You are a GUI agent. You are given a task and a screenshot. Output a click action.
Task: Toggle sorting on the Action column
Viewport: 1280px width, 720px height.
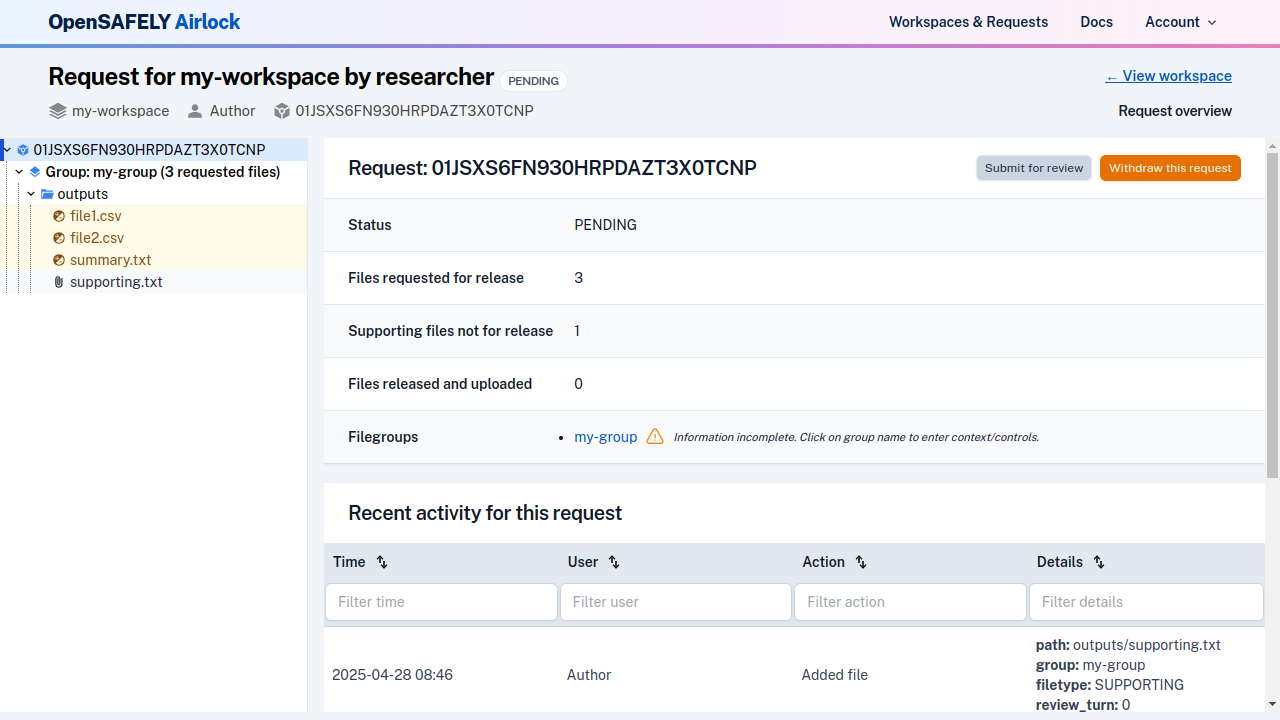pos(860,562)
